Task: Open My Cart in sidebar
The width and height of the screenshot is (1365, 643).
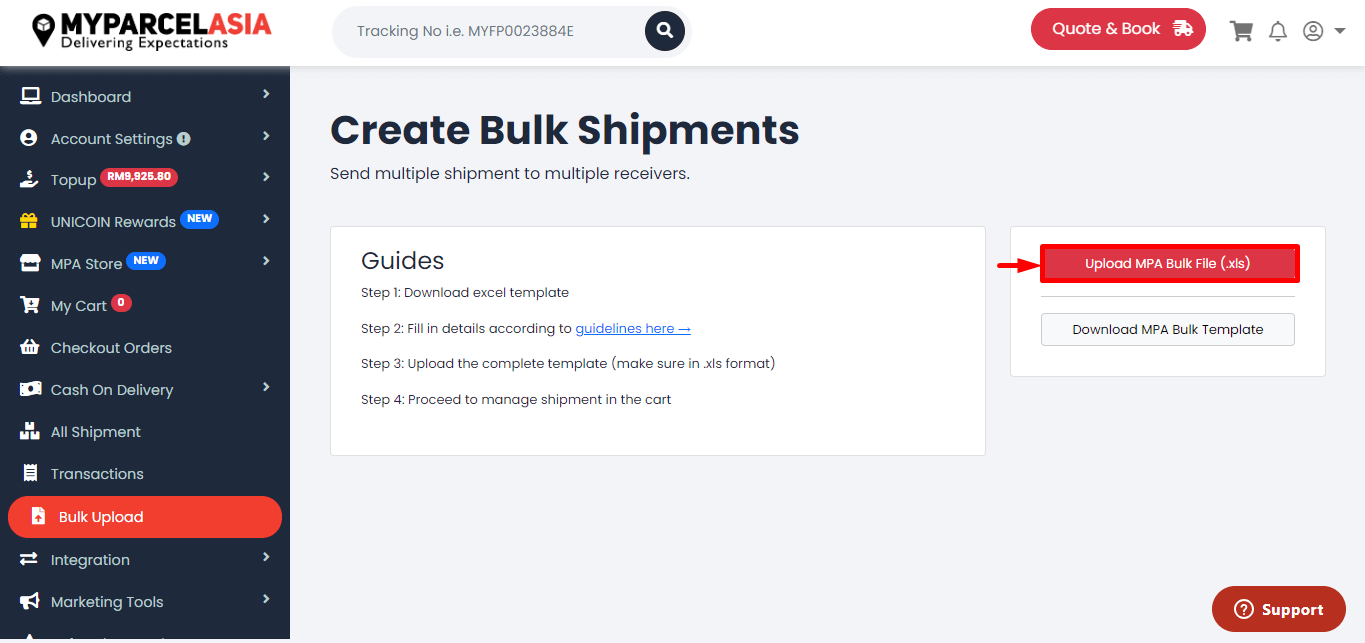Action: click(x=79, y=306)
